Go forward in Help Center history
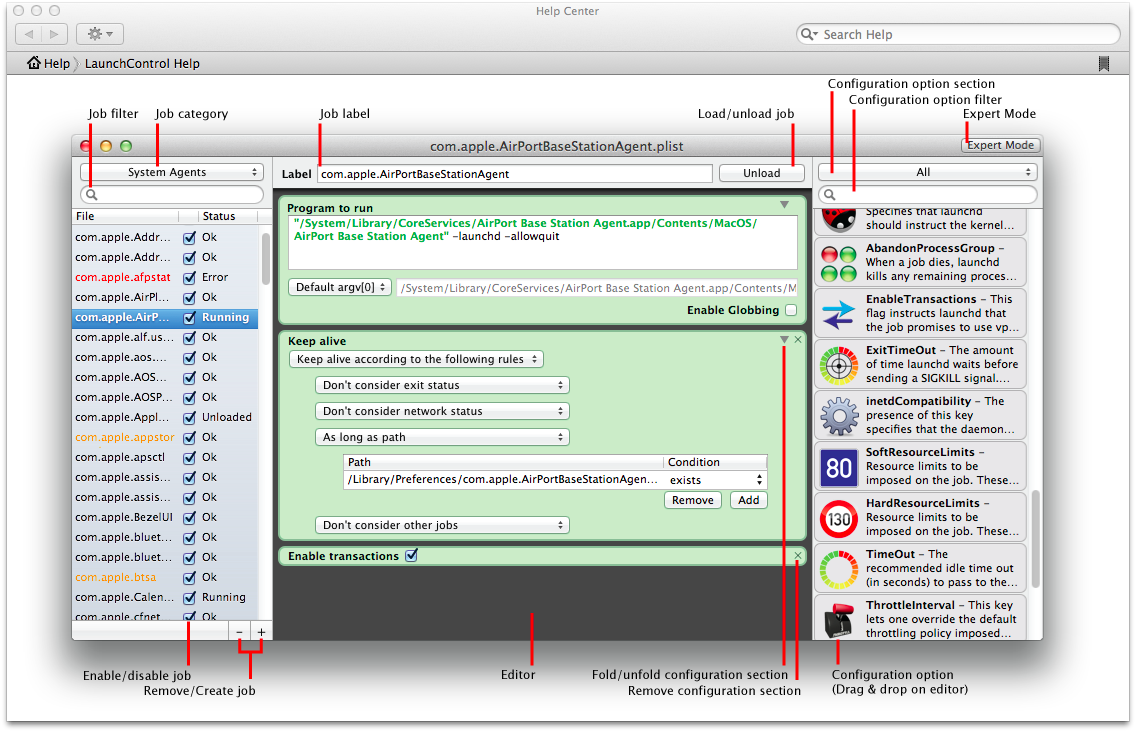This screenshot has width=1136, height=732. [54, 34]
